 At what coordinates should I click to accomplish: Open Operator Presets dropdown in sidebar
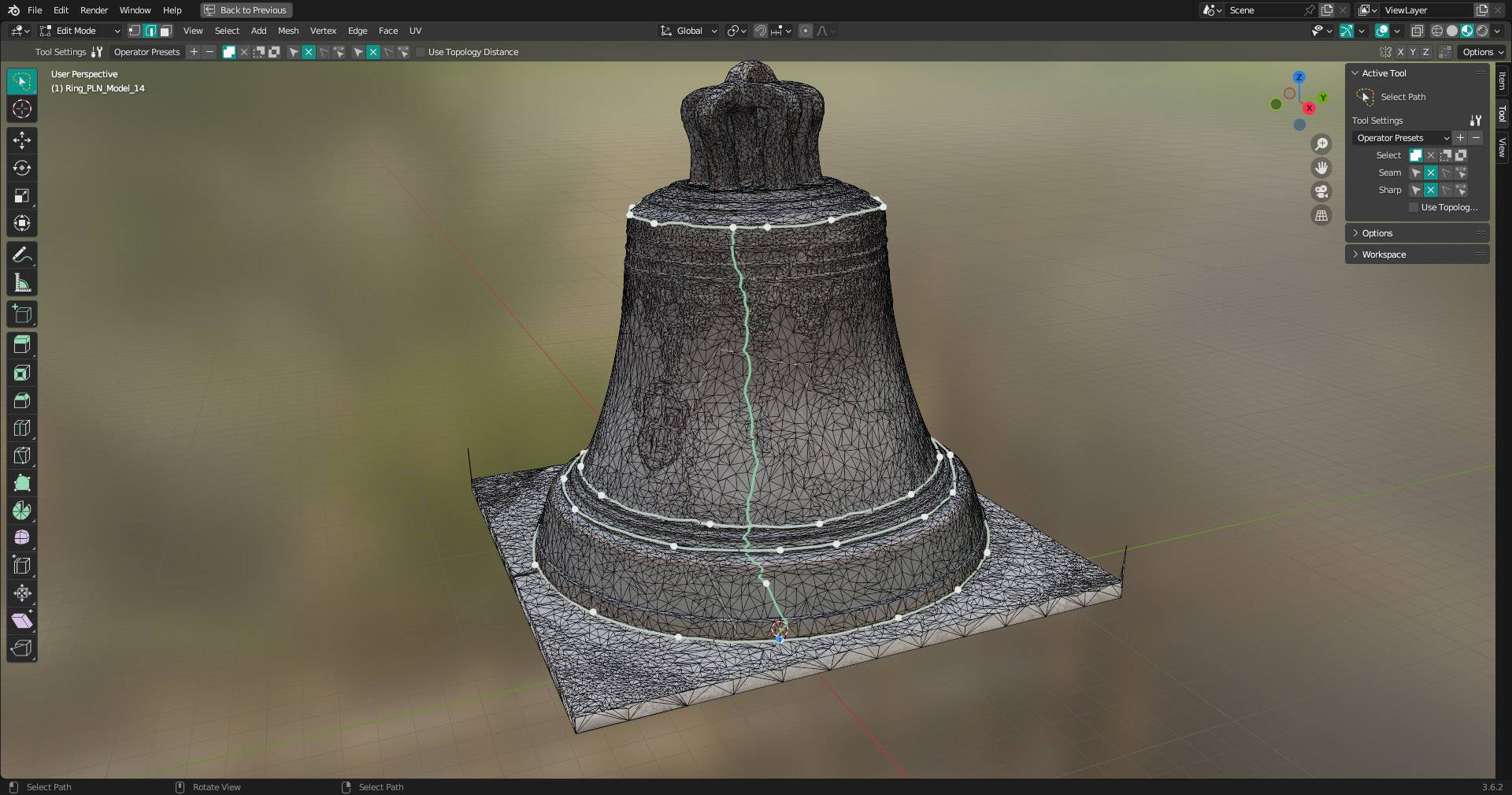click(x=1403, y=138)
